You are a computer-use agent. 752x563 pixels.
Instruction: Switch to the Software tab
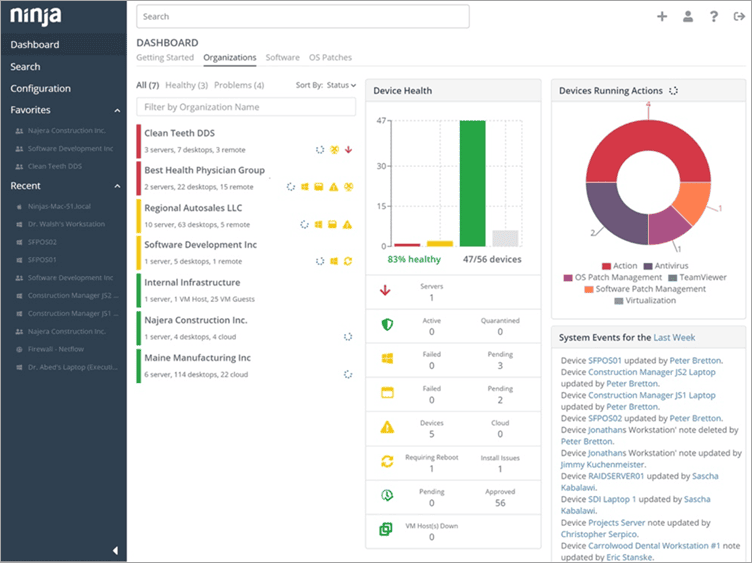click(x=282, y=58)
